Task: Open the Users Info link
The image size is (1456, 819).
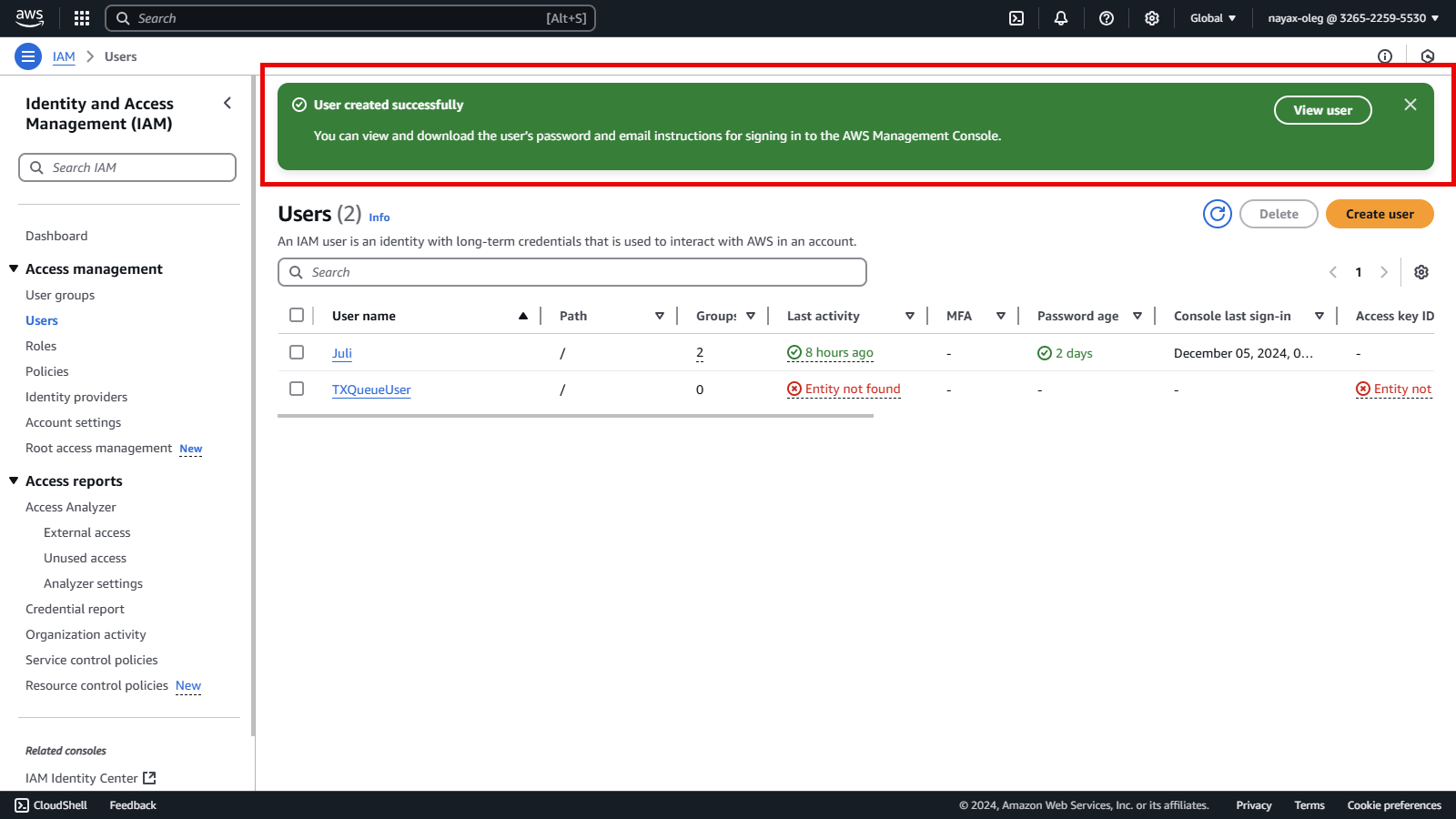Action: click(x=379, y=217)
